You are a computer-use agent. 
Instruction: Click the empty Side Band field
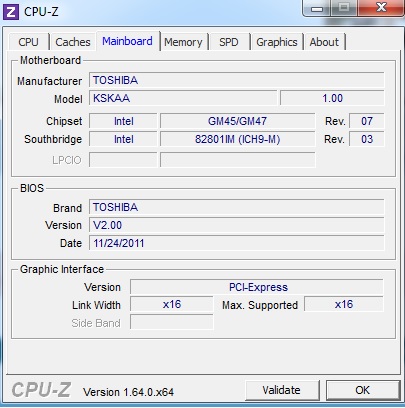(171, 322)
